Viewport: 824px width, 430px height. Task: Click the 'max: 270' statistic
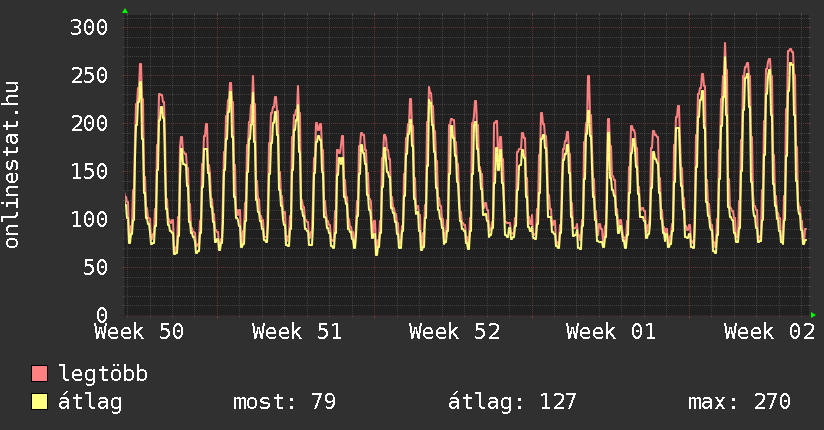[739, 402]
